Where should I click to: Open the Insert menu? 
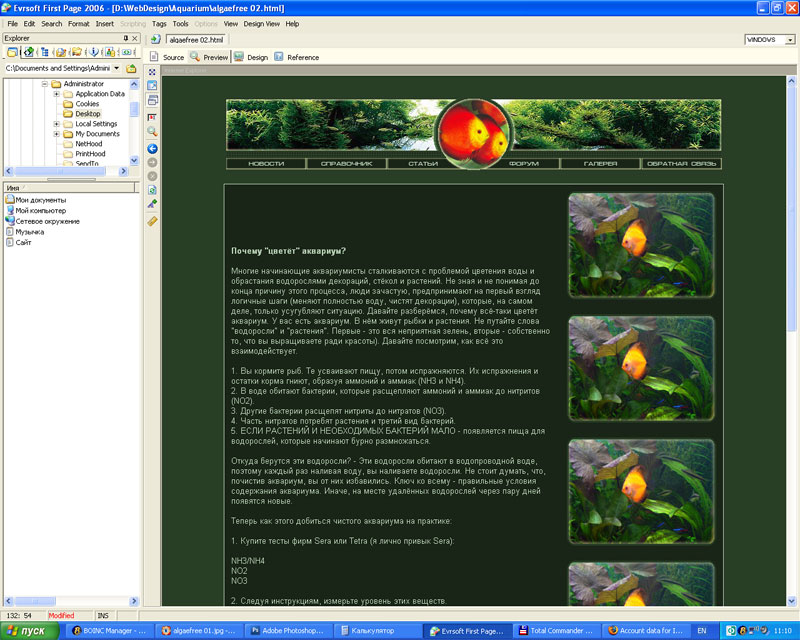click(x=105, y=24)
